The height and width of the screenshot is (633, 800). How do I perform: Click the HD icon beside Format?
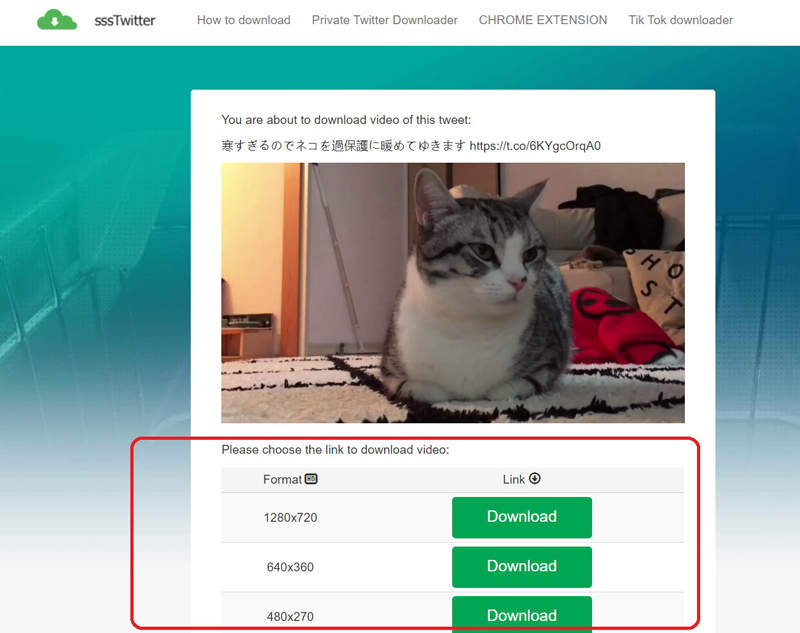[x=311, y=479]
